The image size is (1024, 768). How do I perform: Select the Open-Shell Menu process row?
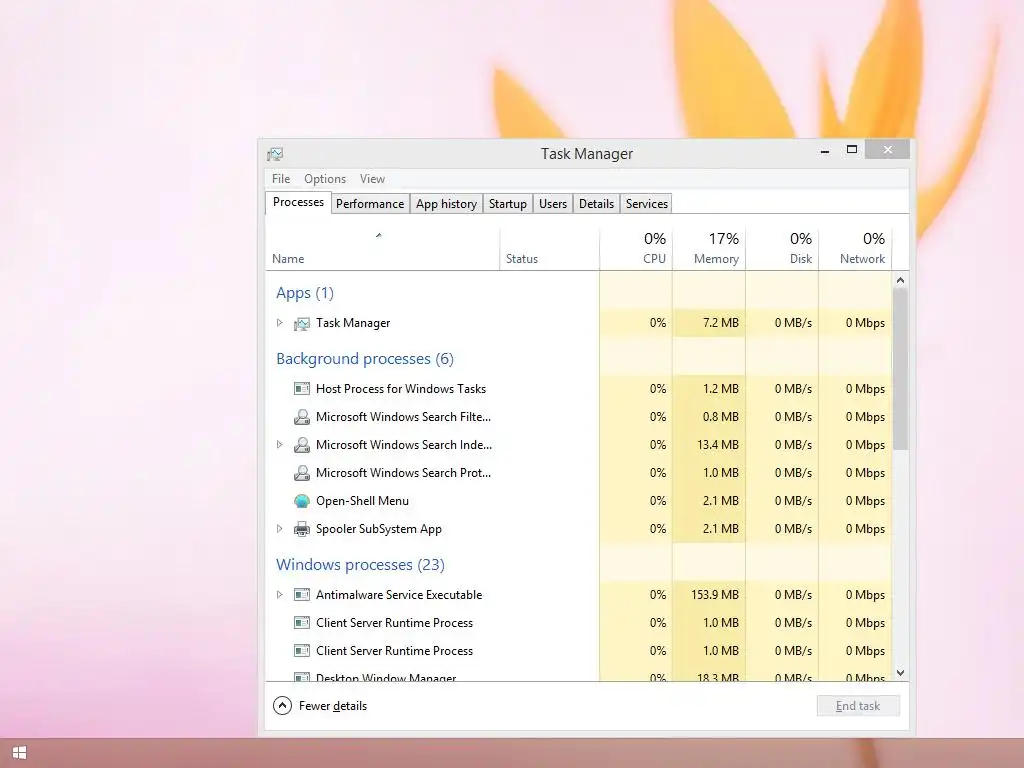tap(579, 501)
